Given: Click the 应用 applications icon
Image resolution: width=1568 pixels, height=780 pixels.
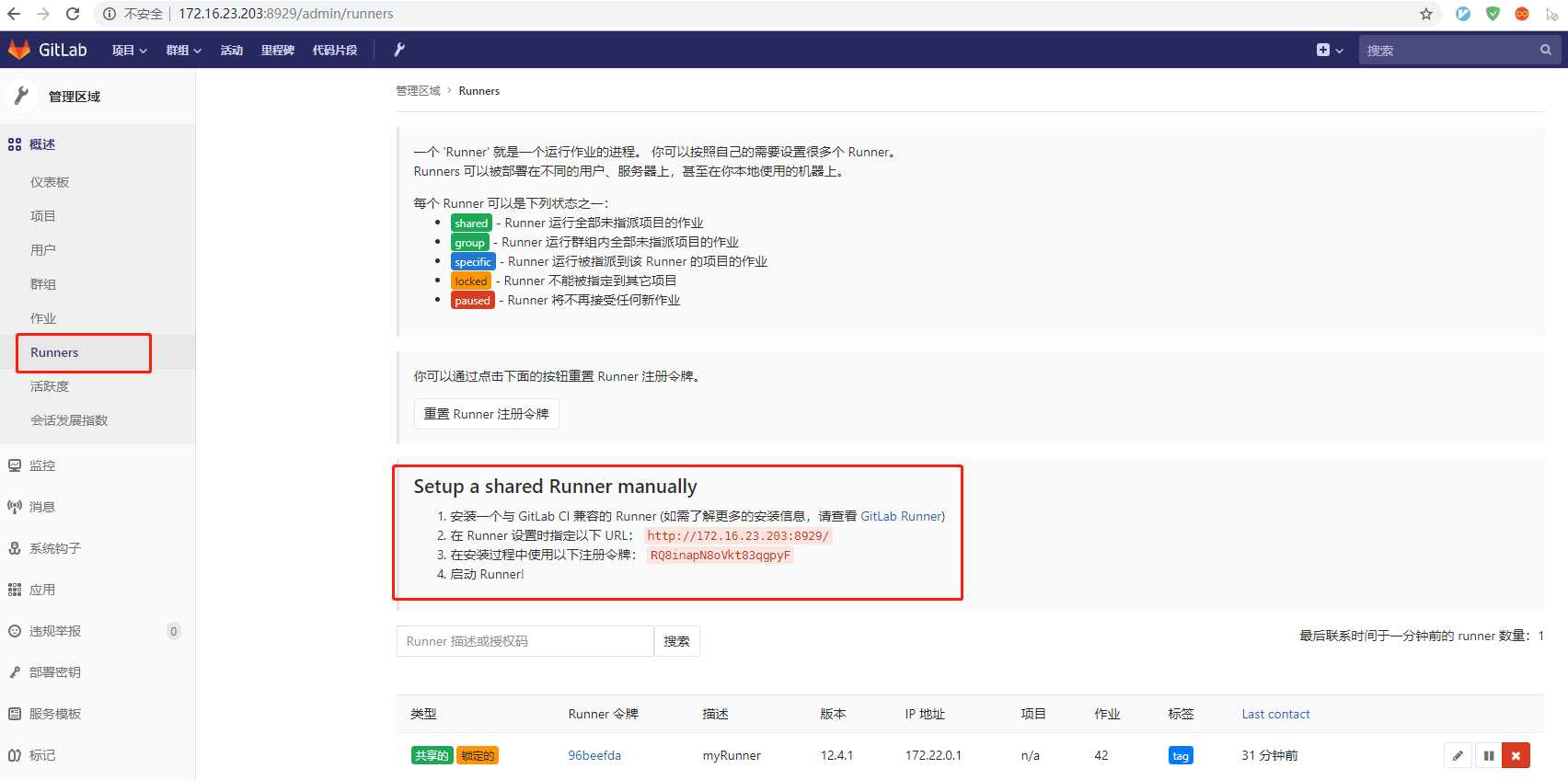Looking at the screenshot, I should (15, 590).
